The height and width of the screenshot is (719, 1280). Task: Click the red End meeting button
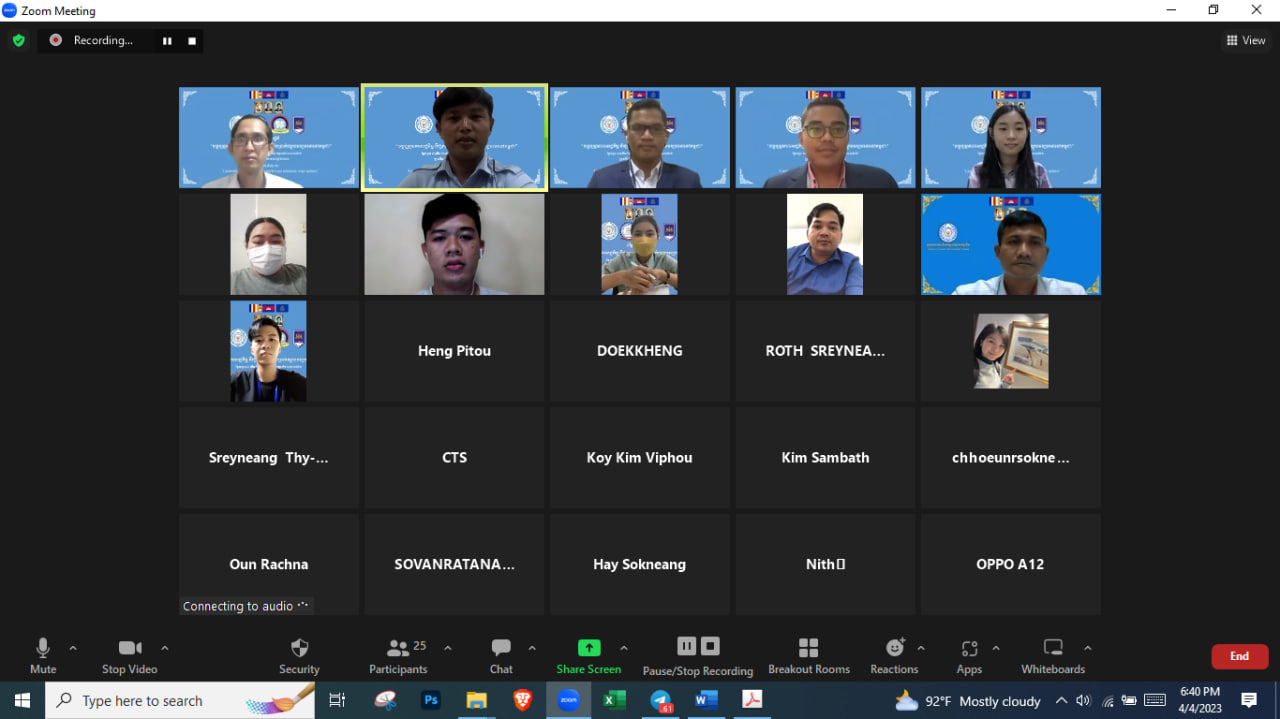[1239, 656]
